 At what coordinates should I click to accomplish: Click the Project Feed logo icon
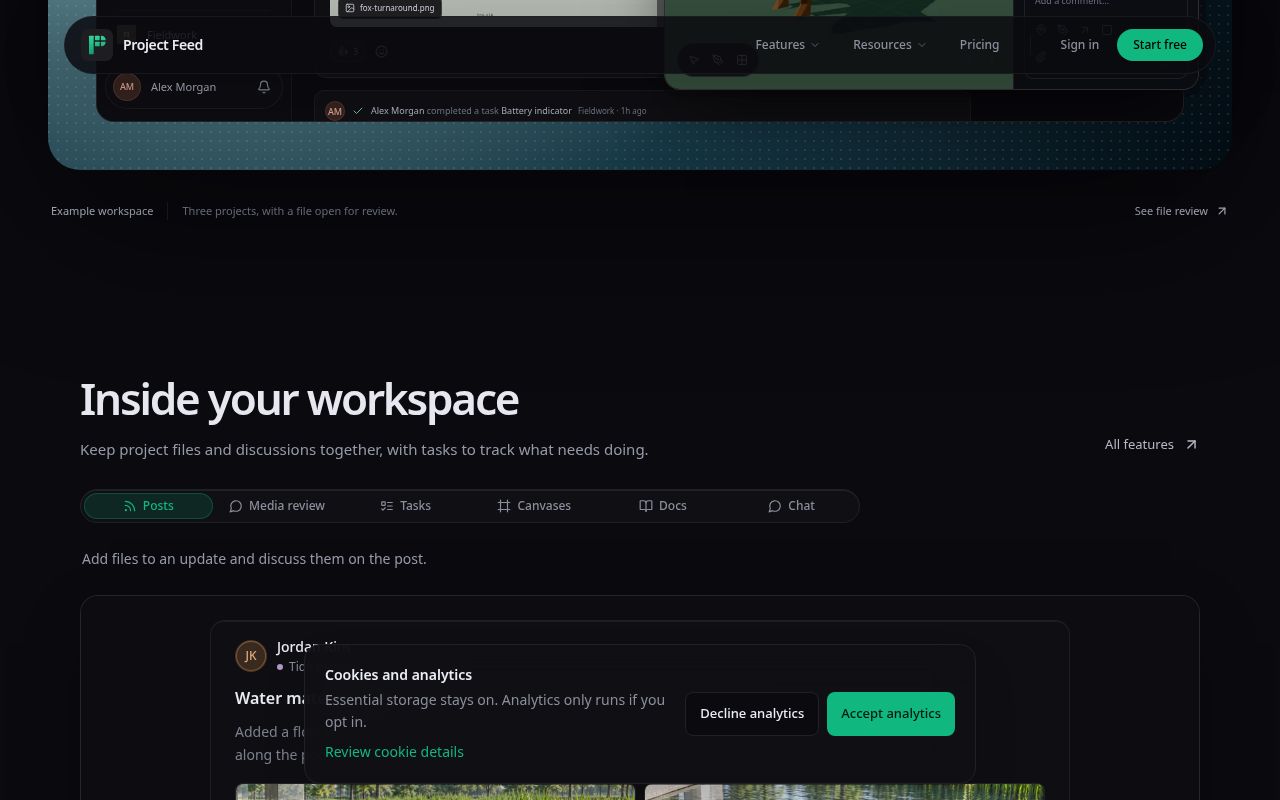pos(97,45)
